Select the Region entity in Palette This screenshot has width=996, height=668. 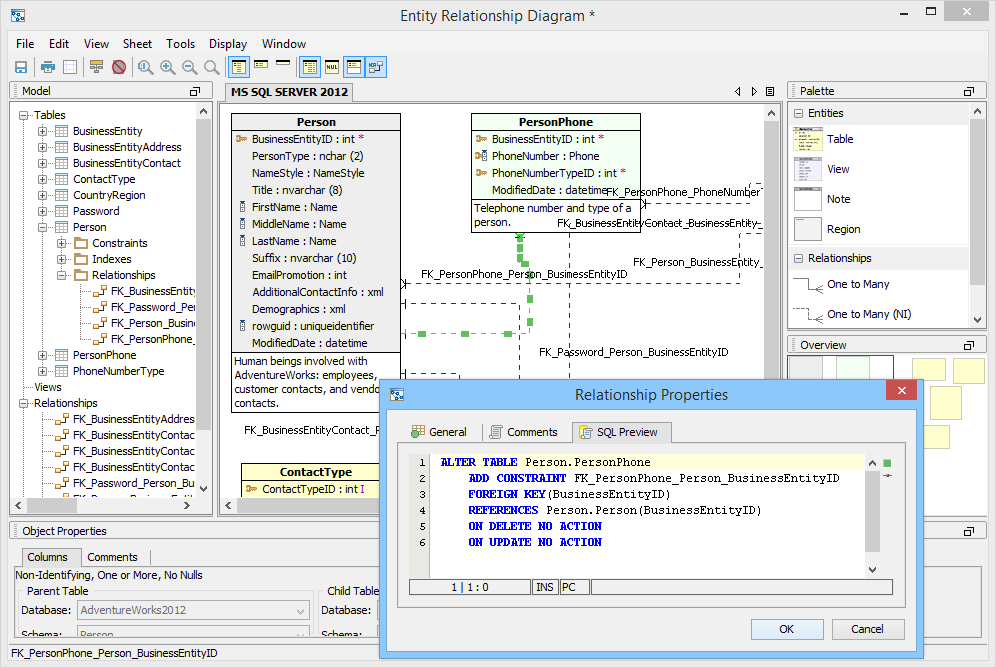pos(827,229)
